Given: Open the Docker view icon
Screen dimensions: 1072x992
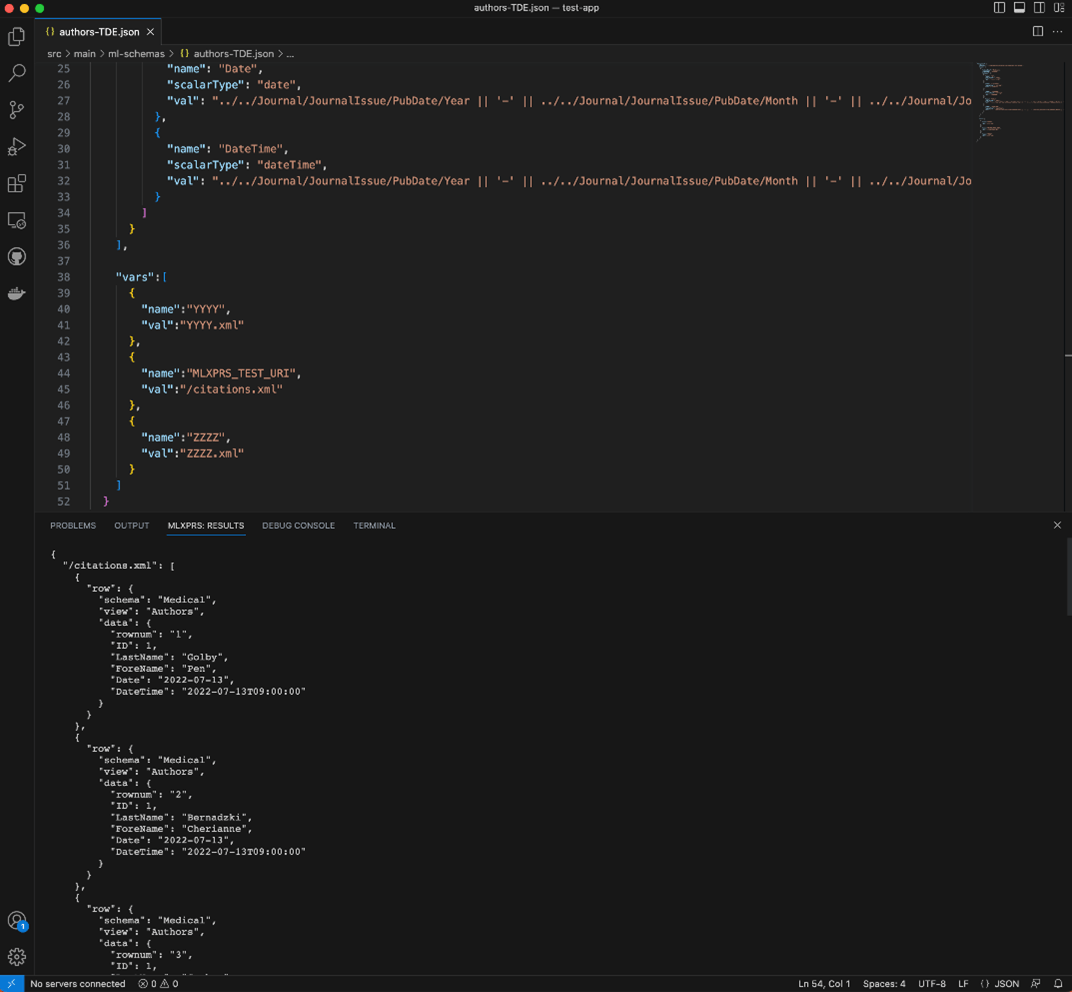Looking at the screenshot, I should point(17,294).
